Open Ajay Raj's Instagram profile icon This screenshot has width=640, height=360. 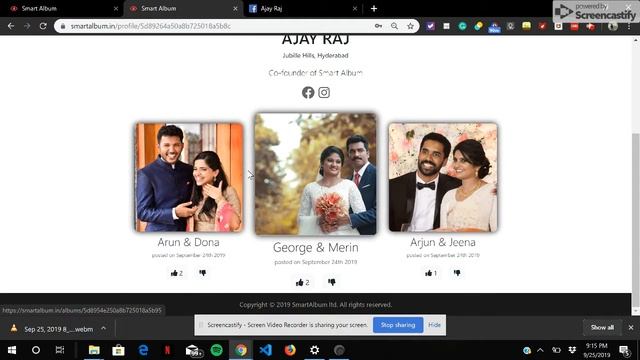324,93
